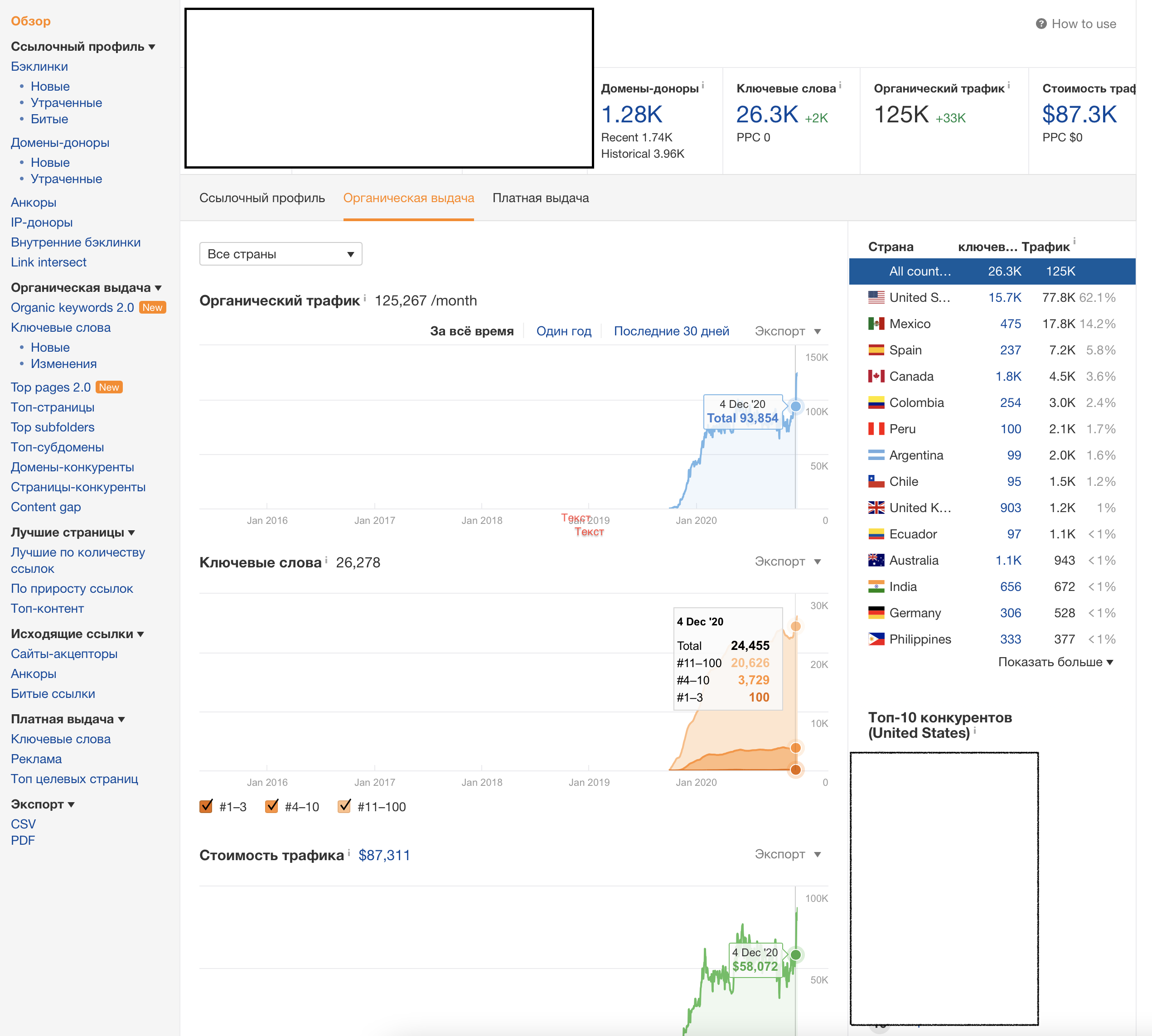Click info icon next to Стоимость трафика heading

point(349,852)
